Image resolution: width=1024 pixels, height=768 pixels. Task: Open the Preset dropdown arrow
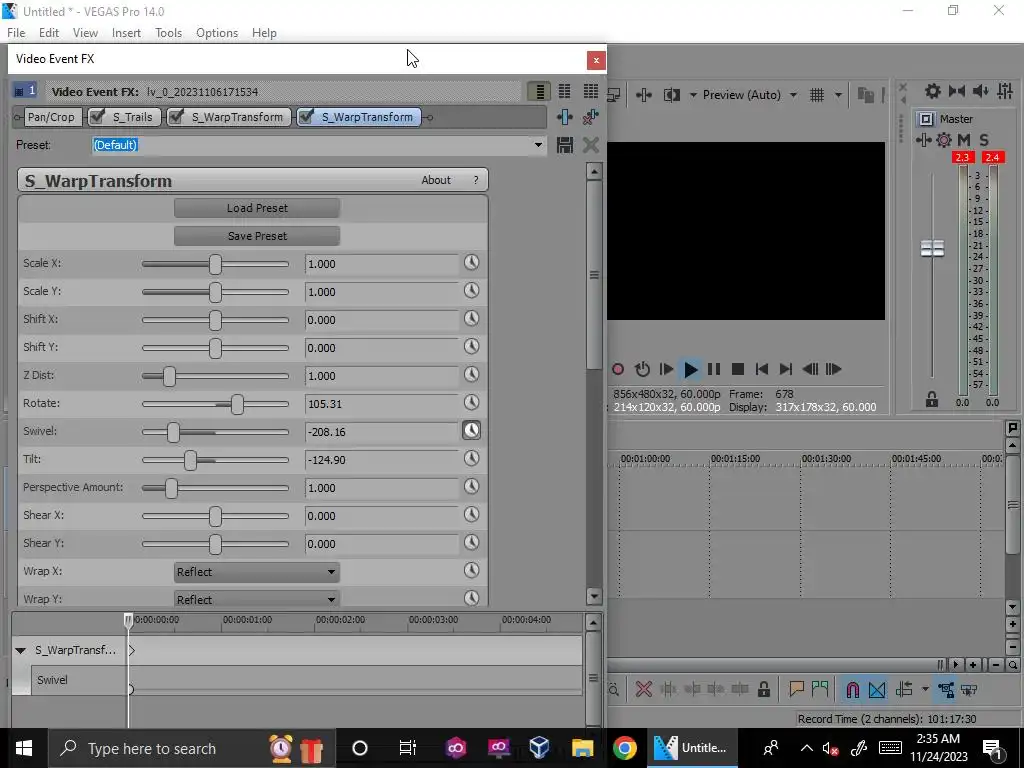pyautogui.click(x=538, y=145)
